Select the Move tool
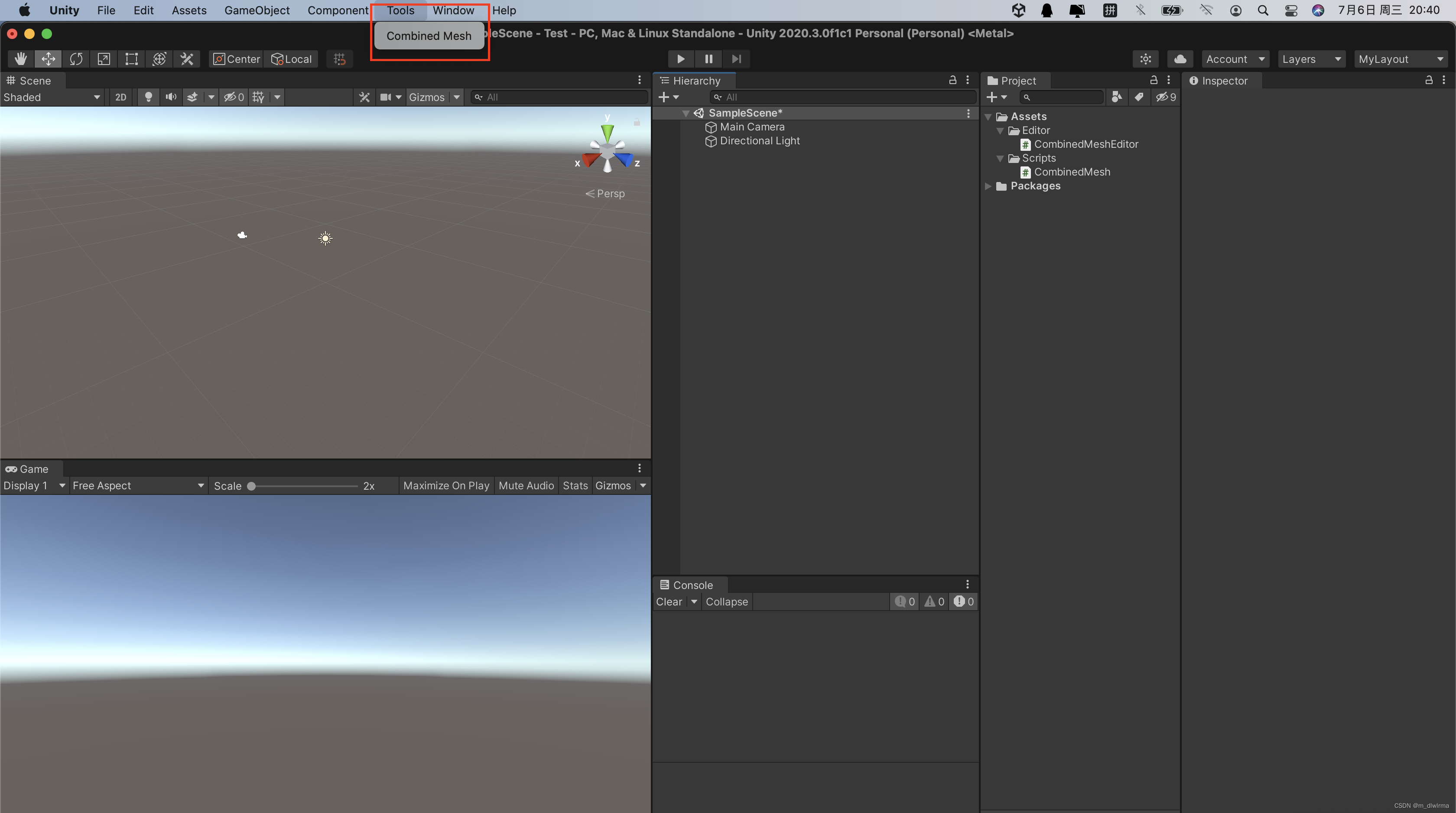Viewport: 1456px width, 813px height. click(48, 58)
